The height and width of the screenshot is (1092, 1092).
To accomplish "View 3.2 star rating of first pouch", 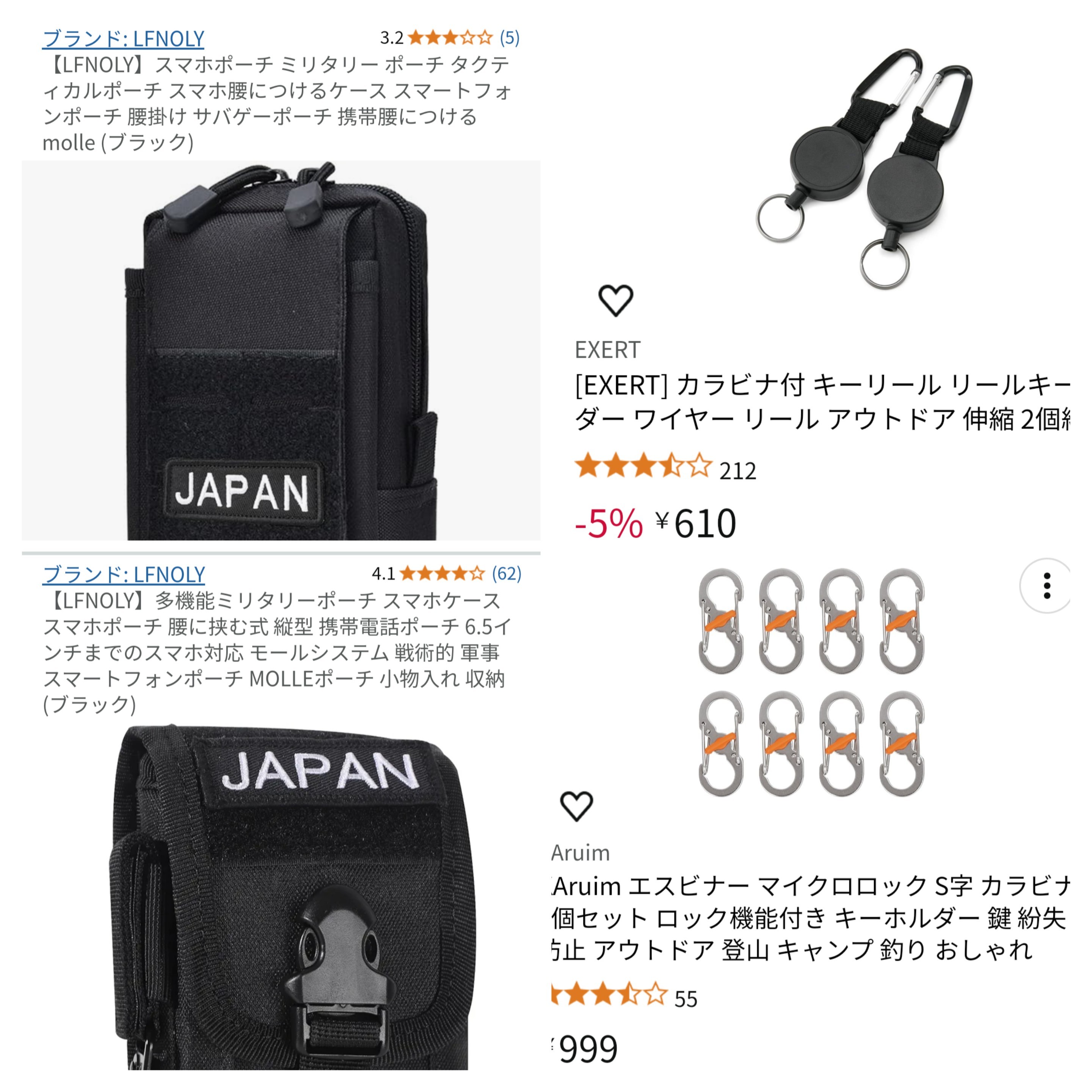I will pyautogui.click(x=436, y=38).
